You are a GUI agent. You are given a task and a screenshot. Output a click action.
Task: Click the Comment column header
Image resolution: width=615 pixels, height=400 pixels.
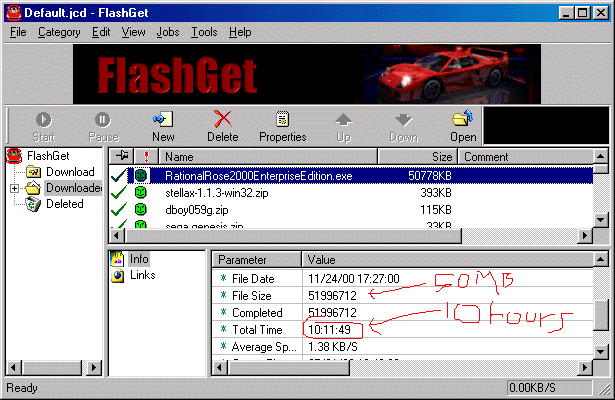tap(526, 156)
